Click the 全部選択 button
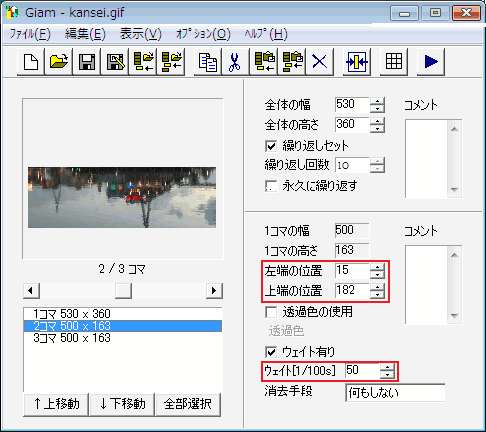The width and height of the screenshot is (486, 432). click(188, 404)
